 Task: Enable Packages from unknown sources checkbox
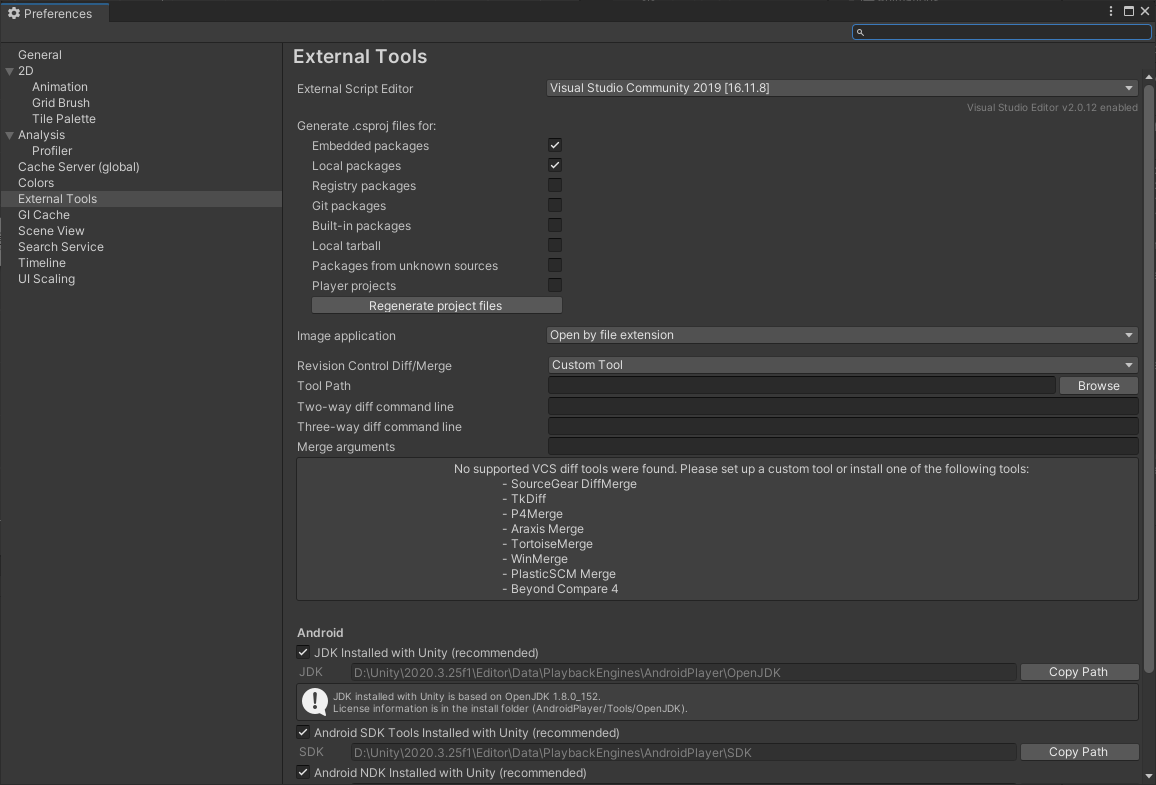(554, 265)
